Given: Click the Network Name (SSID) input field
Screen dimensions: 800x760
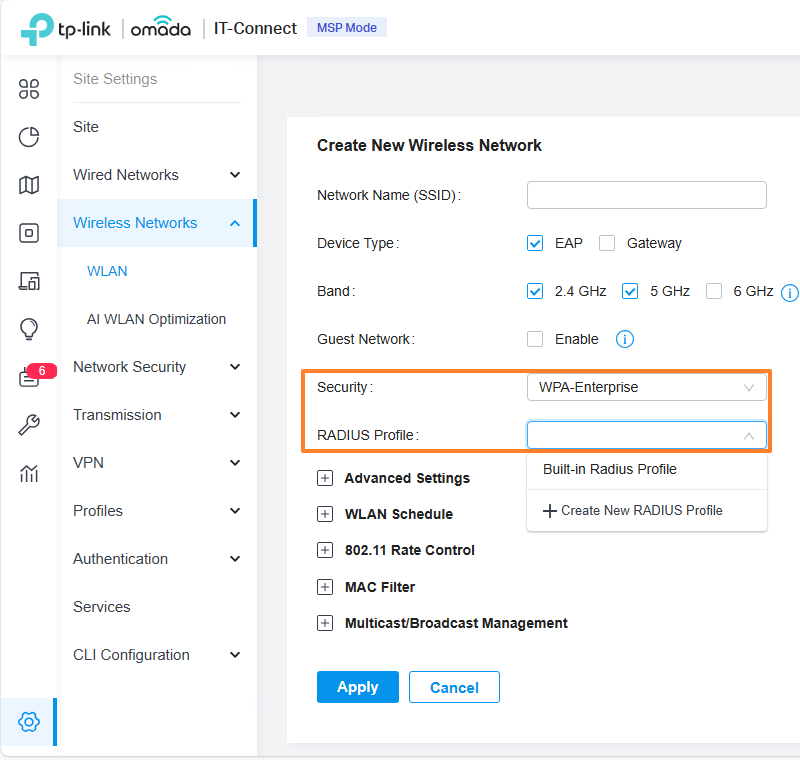Looking at the screenshot, I should pyautogui.click(x=646, y=195).
